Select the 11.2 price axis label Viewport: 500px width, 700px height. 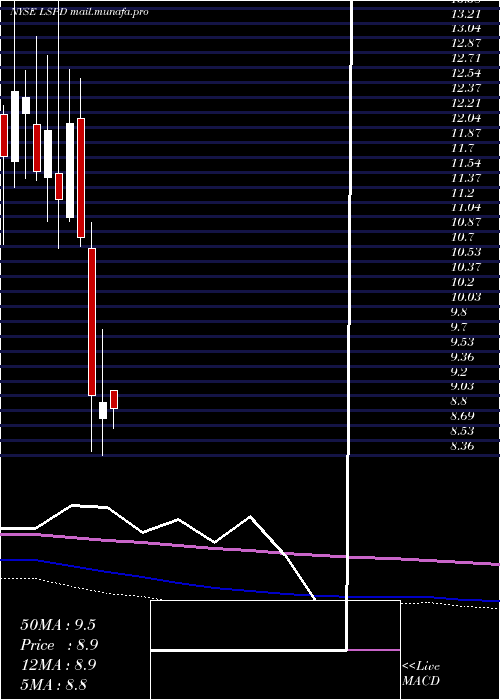point(462,193)
